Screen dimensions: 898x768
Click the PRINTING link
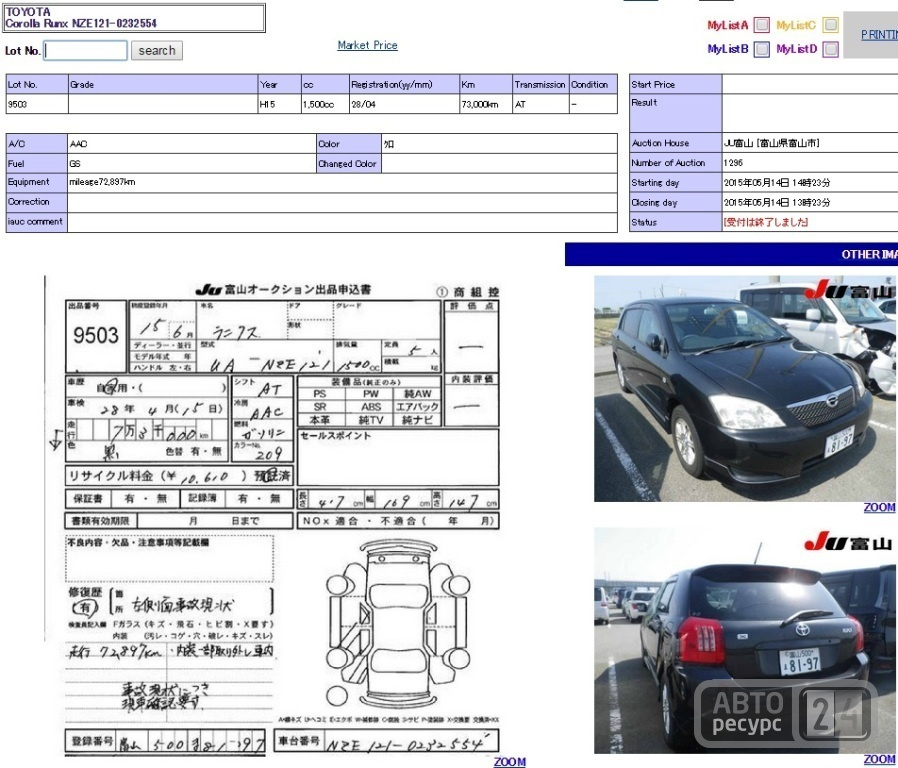click(x=879, y=35)
